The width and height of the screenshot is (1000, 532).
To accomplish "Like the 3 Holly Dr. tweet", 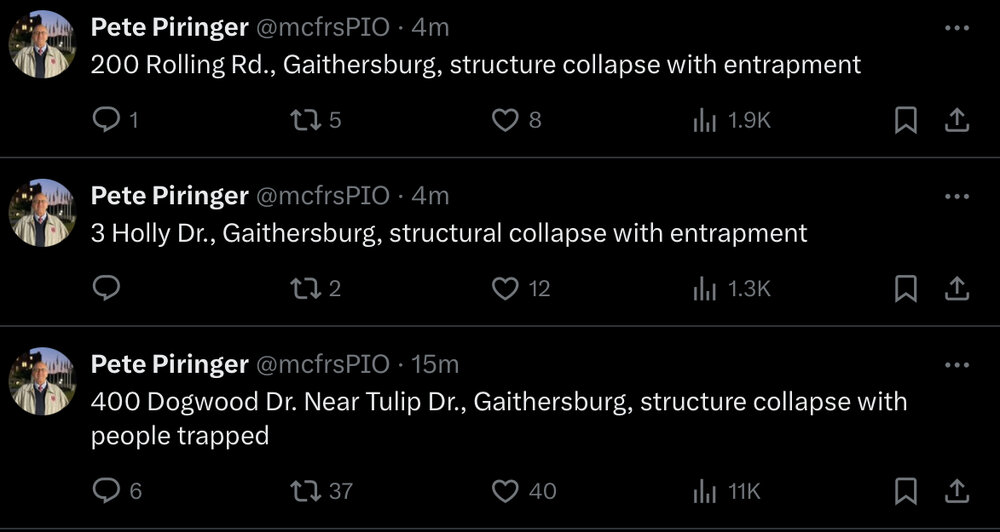I will [506, 289].
